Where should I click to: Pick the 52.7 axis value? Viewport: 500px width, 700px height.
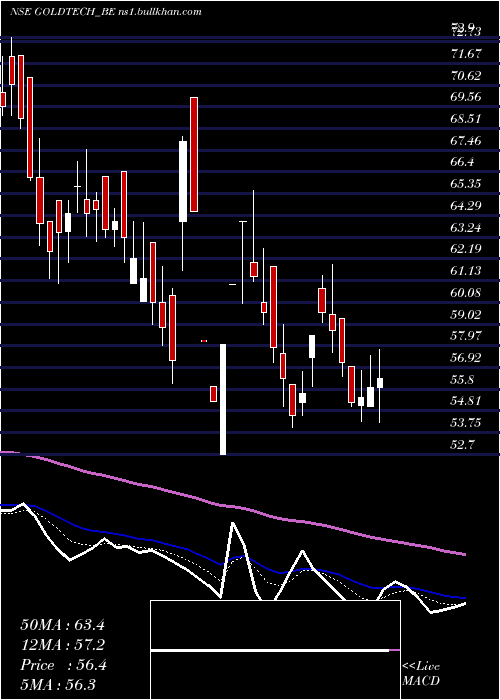pos(463,445)
